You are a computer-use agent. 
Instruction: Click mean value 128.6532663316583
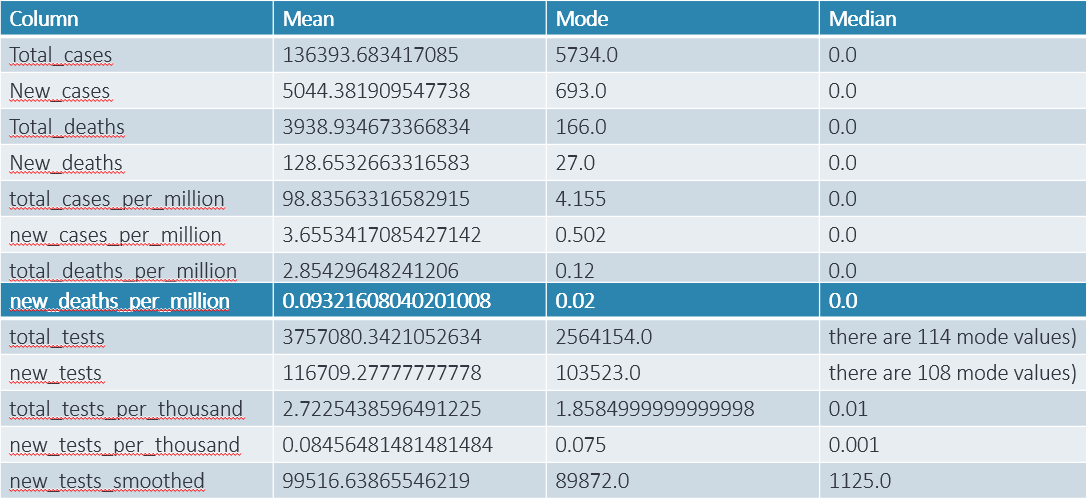375,163
